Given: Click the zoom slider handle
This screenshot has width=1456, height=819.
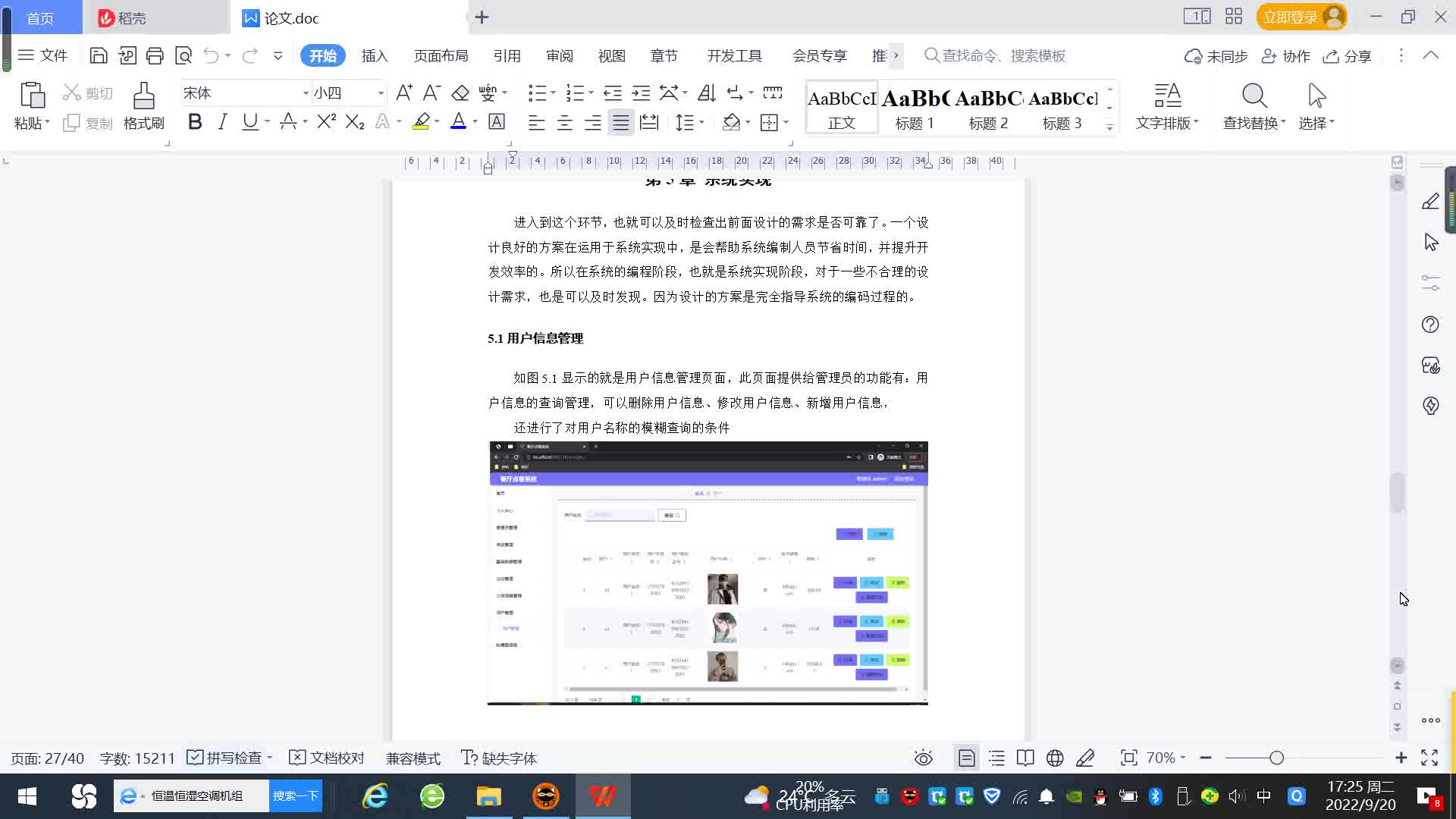Looking at the screenshot, I should [x=1276, y=758].
